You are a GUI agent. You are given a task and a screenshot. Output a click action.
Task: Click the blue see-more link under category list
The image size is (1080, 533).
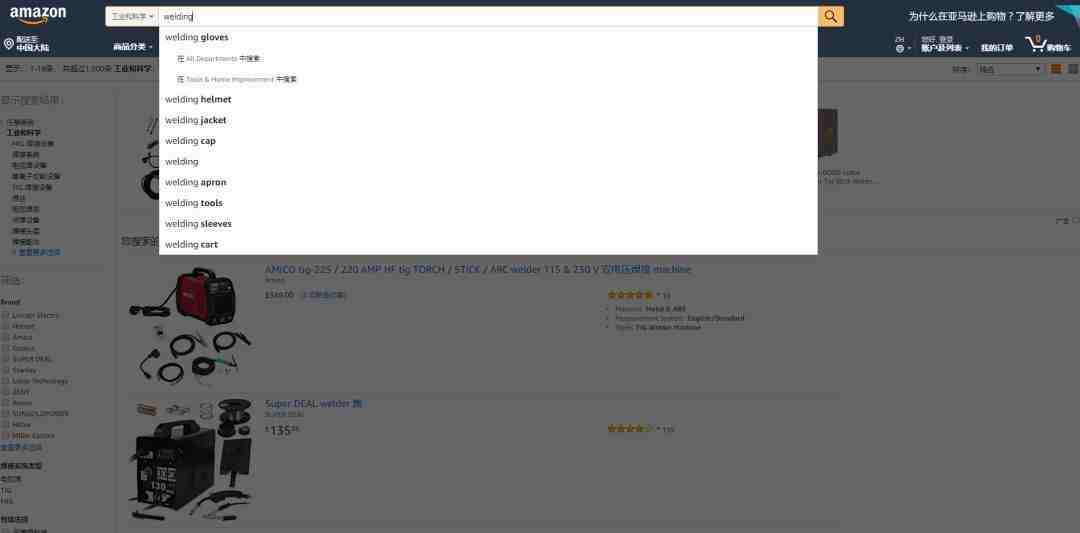pos(37,253)
